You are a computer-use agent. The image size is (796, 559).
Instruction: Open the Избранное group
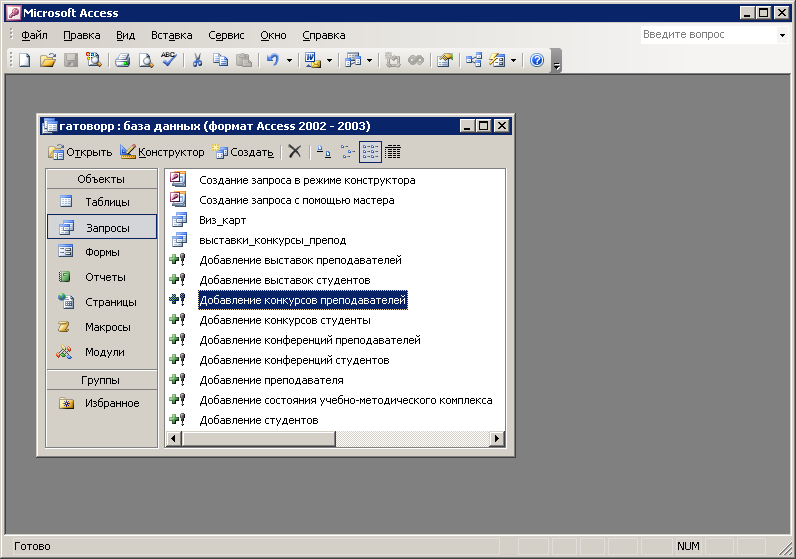click(x=102, y=403)
